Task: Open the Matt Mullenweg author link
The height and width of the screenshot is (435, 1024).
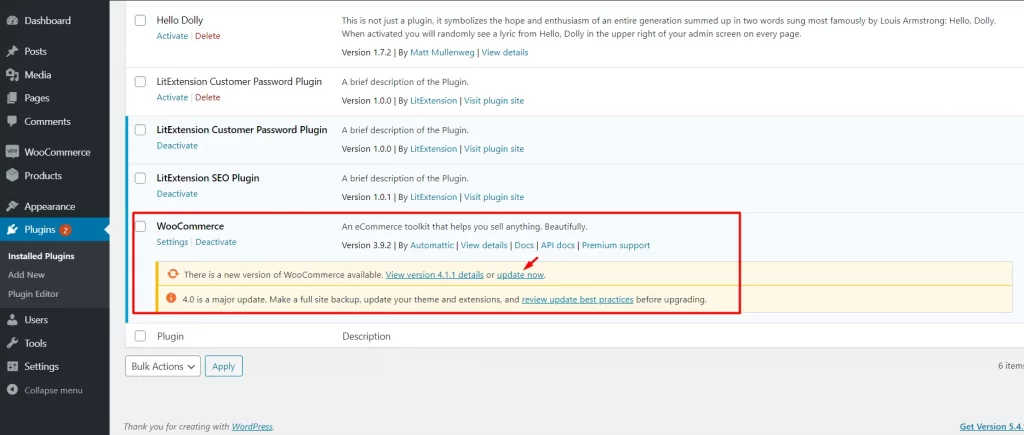Action: pos(443,52)
